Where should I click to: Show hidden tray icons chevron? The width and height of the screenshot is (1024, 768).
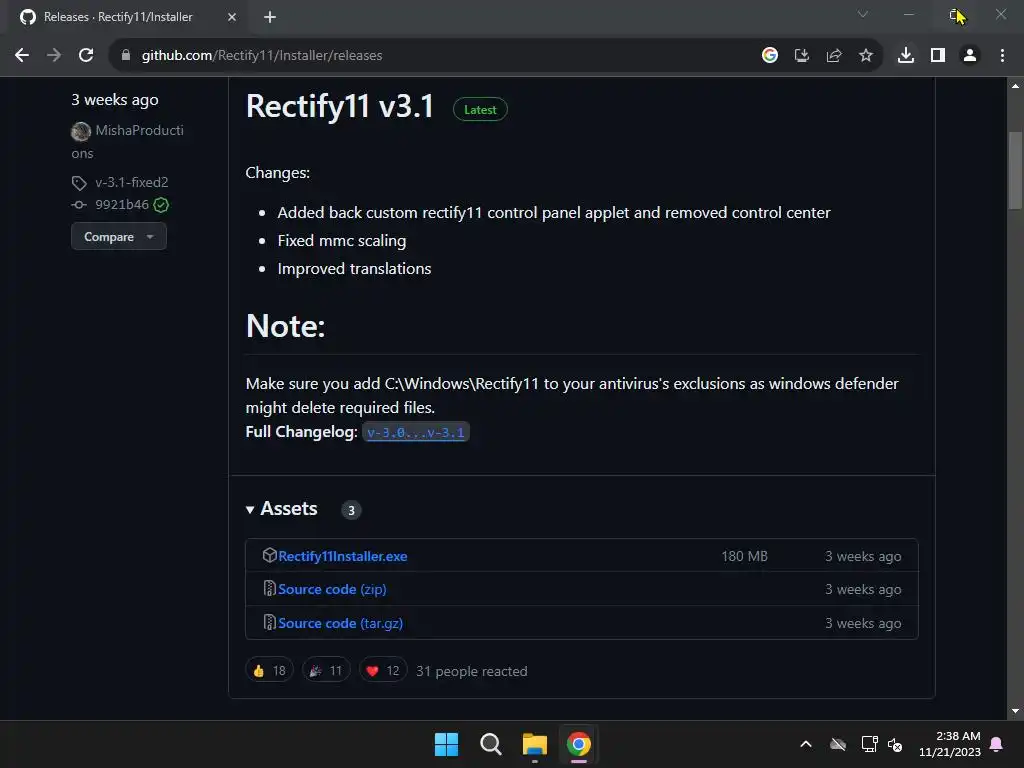[x=806, y=744]
